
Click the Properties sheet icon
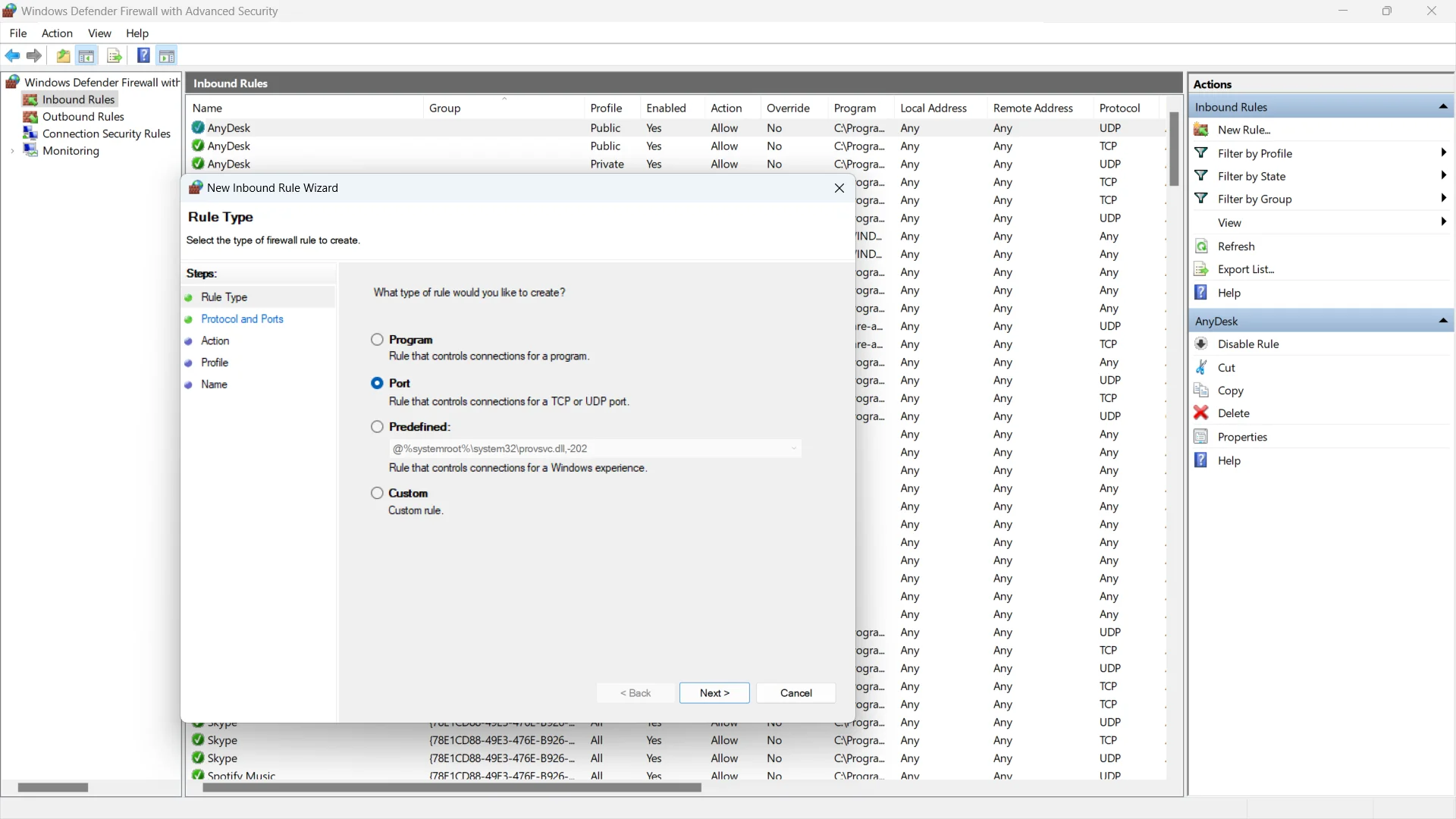1201,437
